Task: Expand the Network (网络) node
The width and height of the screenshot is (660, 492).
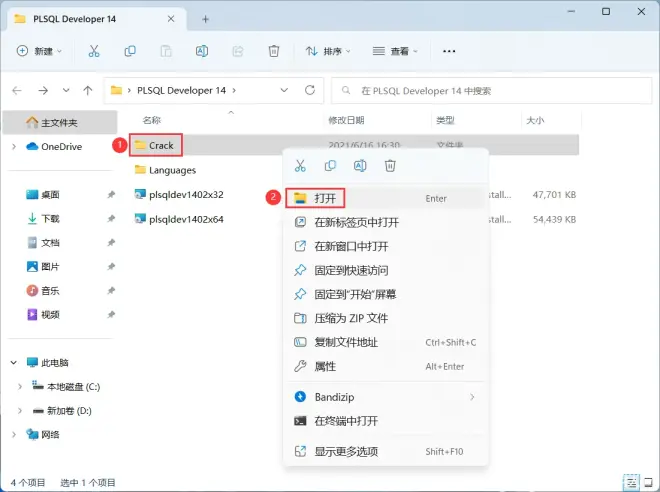Action: coord(14,434)
